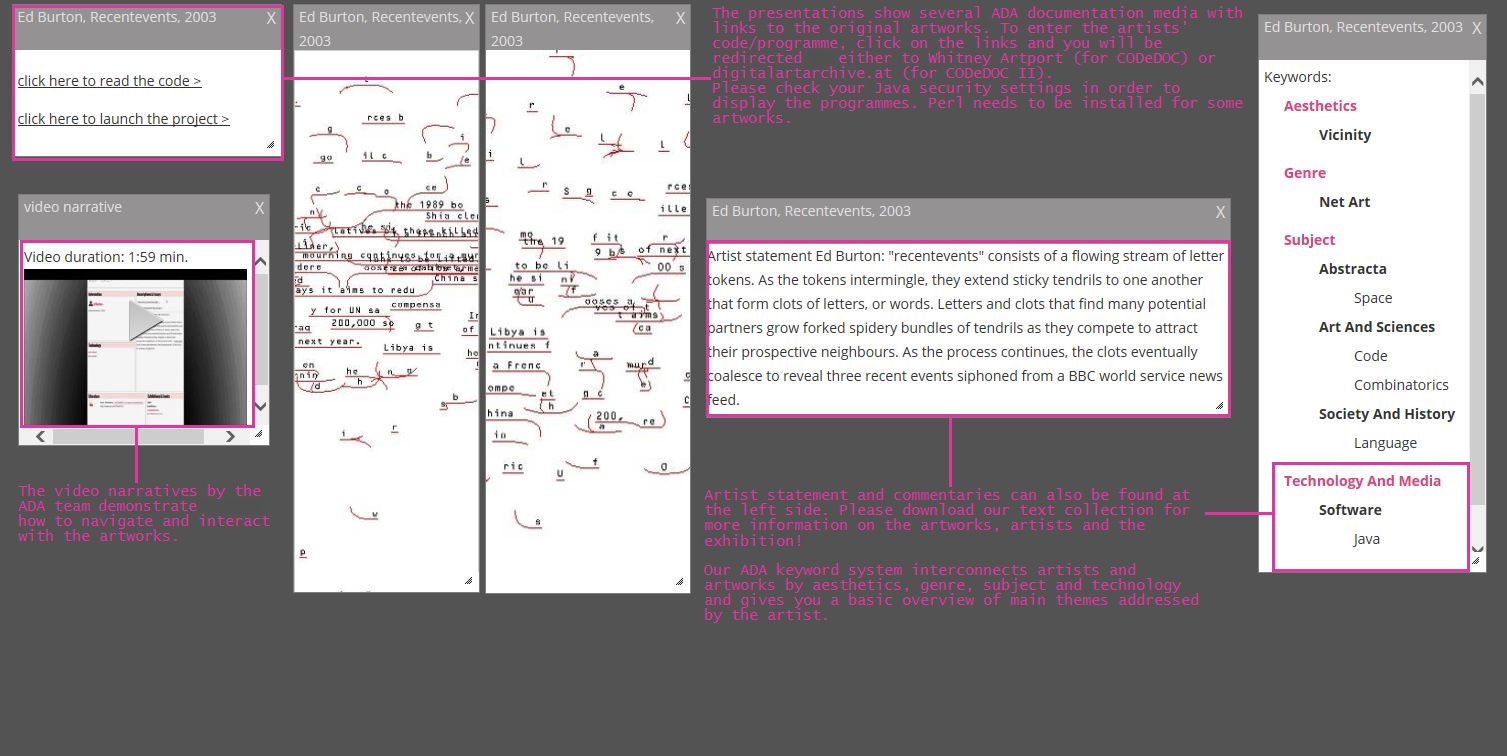
Task: Open the launch the project link
Action: click(123, 119)
